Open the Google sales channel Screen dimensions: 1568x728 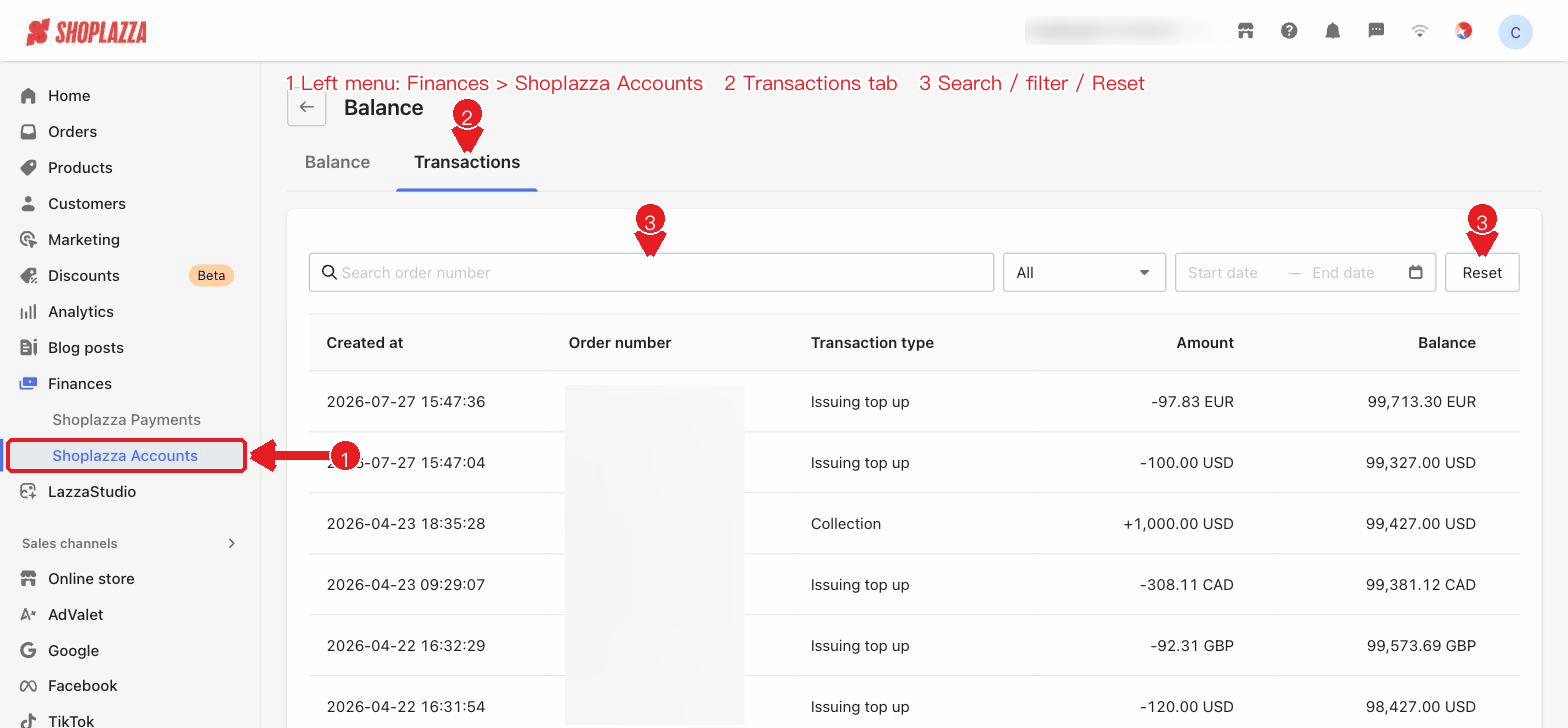(x=73, y=651)
